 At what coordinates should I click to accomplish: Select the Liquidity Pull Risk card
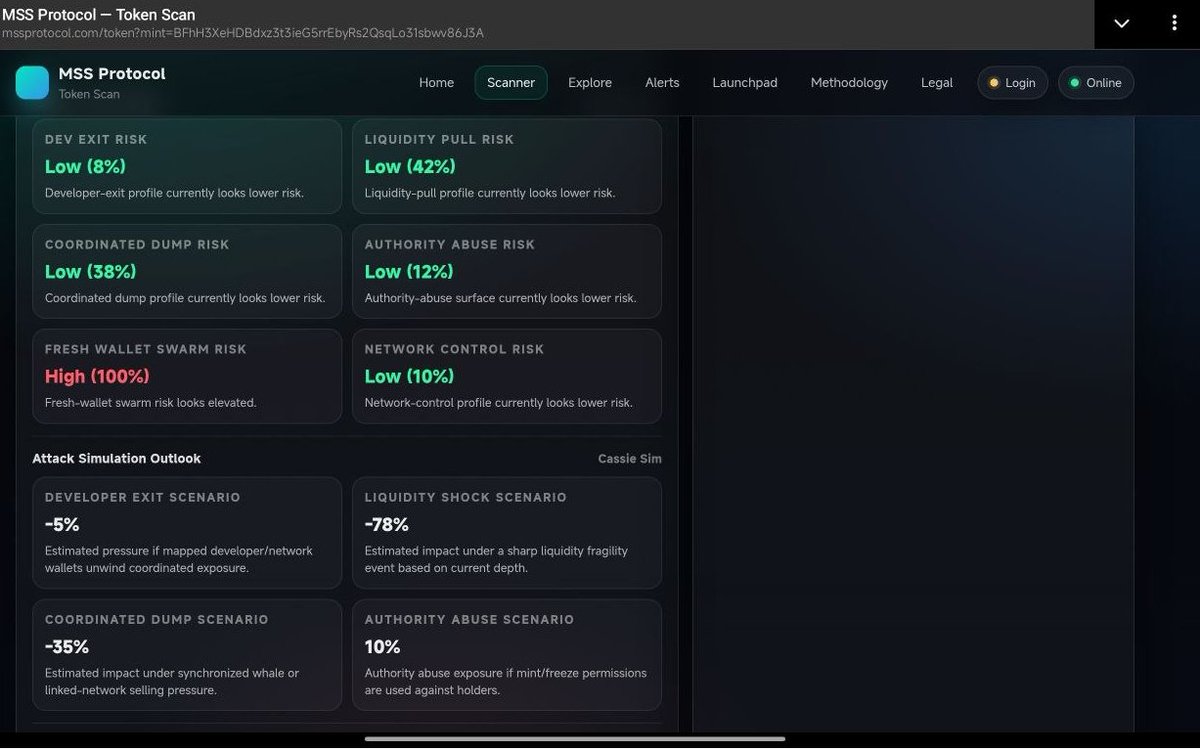tap(507, 166)
